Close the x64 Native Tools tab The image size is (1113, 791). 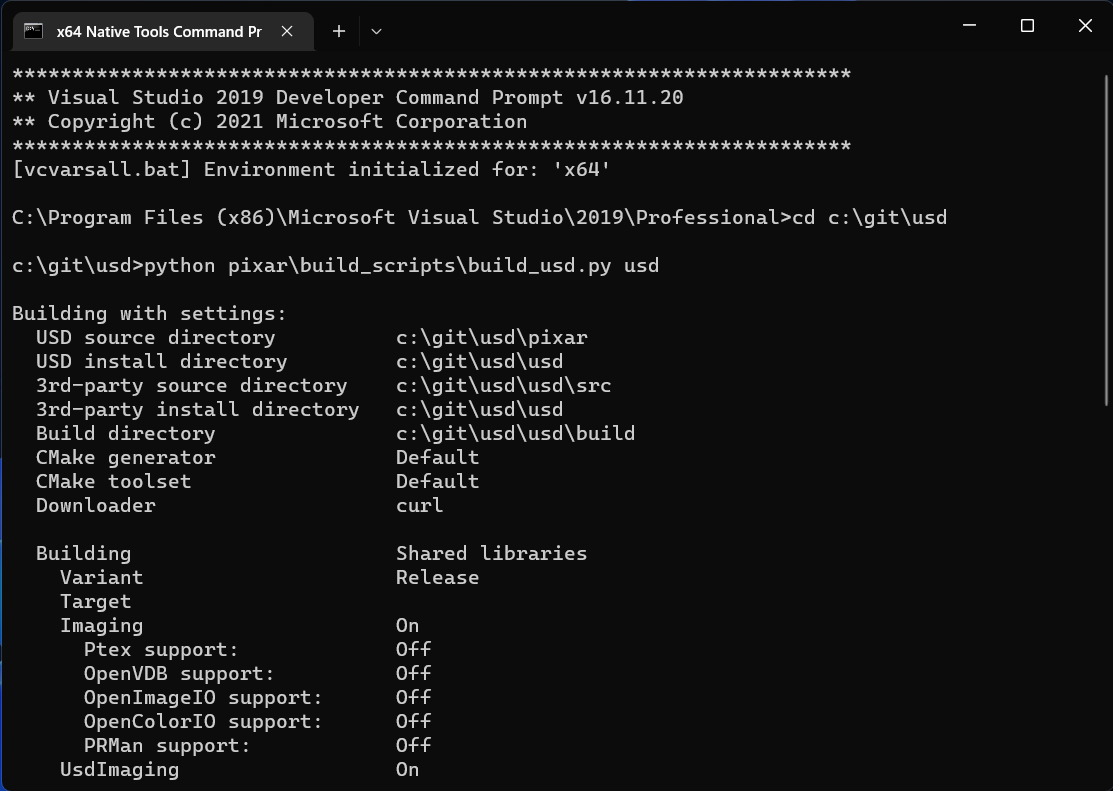click(287, 31)
